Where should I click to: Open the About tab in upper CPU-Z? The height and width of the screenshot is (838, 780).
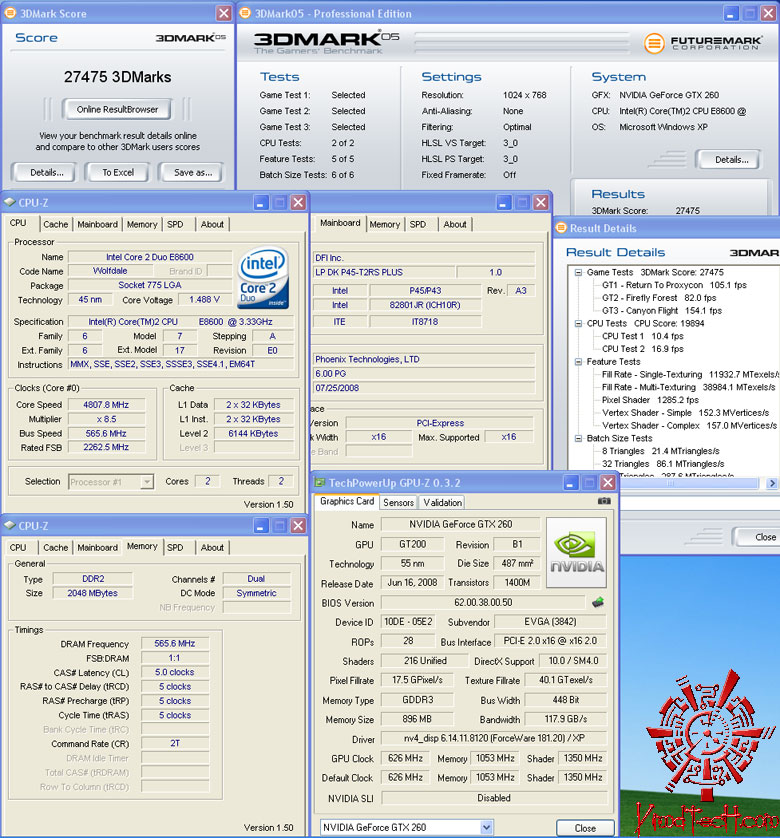[x=212, y=224]
